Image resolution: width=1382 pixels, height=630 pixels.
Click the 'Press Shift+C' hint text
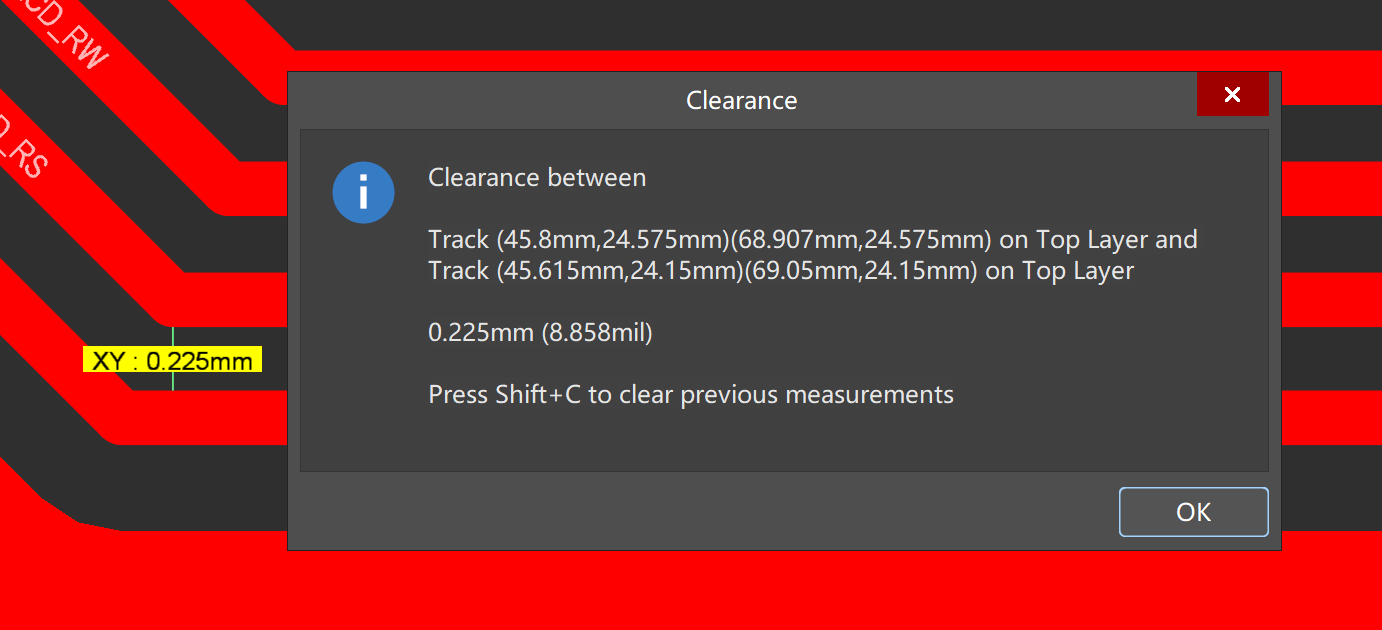pos(690,395)
